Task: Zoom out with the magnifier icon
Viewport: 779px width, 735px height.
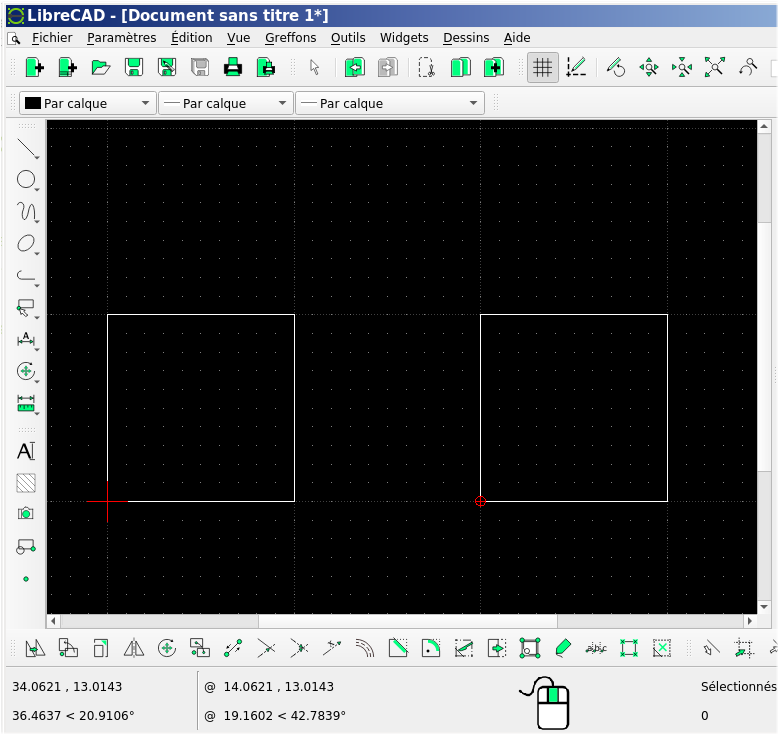Action: click(x=682, y=67)
